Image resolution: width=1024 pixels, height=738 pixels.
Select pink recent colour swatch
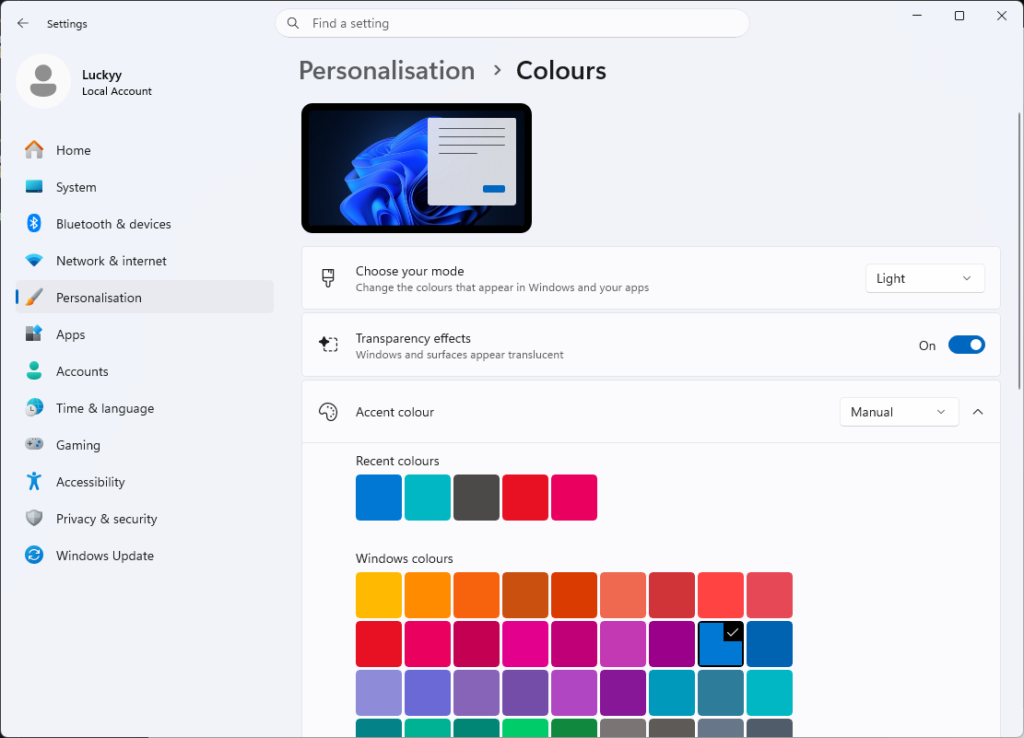point(574,498)
